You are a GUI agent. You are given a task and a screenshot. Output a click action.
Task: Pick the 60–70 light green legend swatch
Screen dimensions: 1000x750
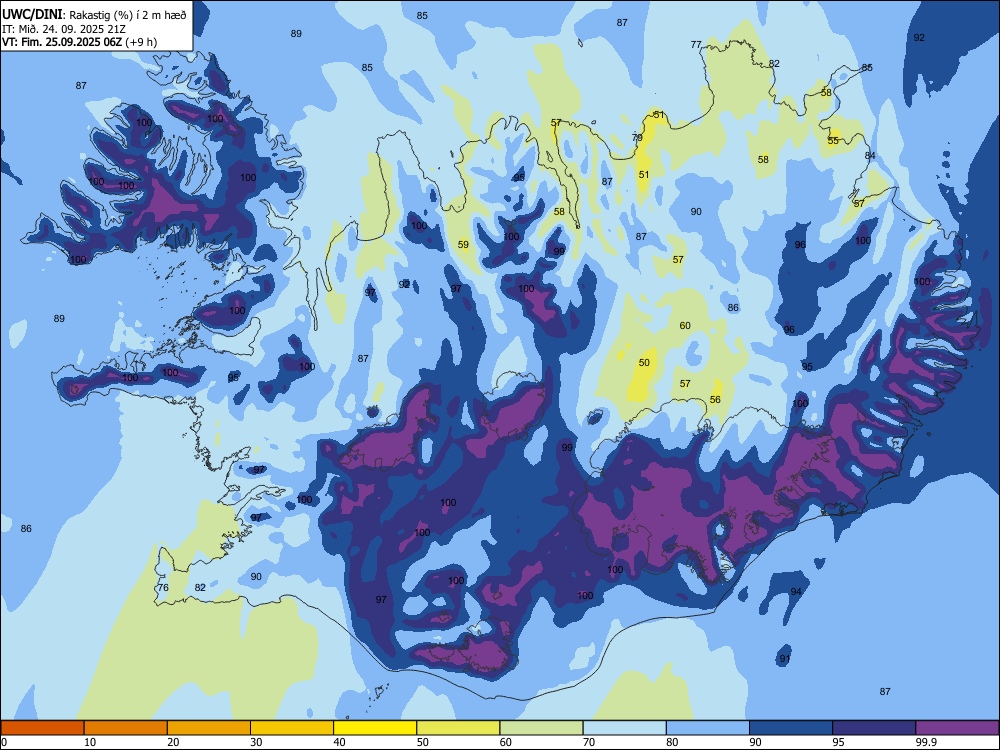click(541, 728)
